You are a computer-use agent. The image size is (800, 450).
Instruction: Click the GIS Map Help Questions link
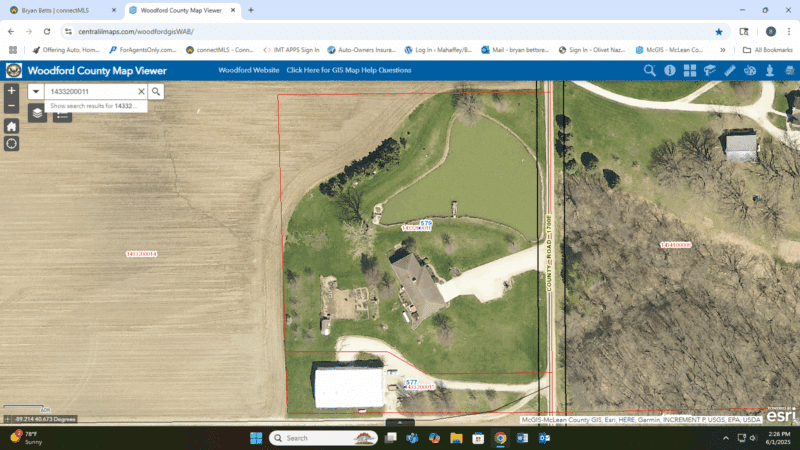[x=348, y=71]
